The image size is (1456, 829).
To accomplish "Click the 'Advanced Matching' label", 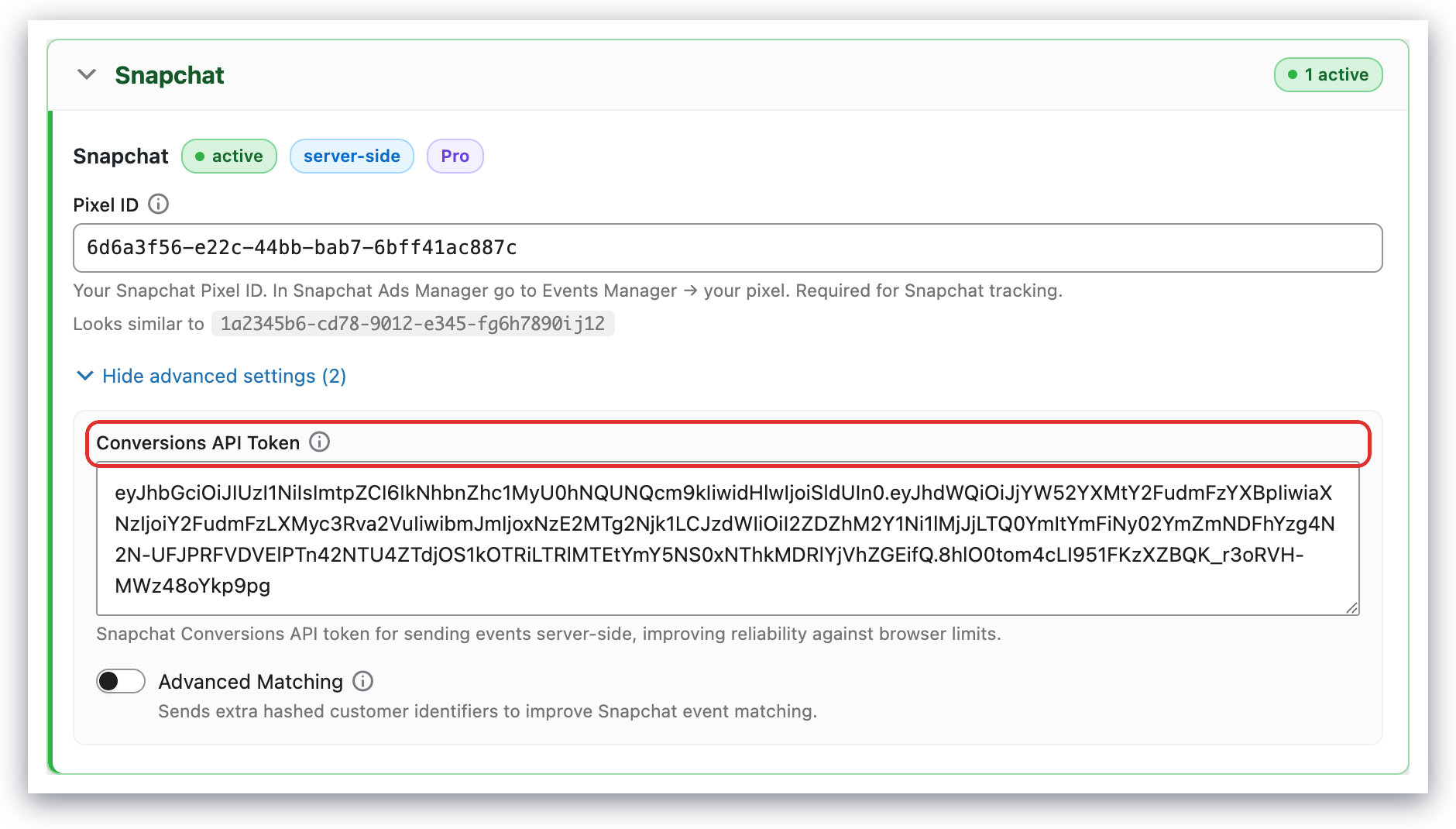I will point(251,682).
